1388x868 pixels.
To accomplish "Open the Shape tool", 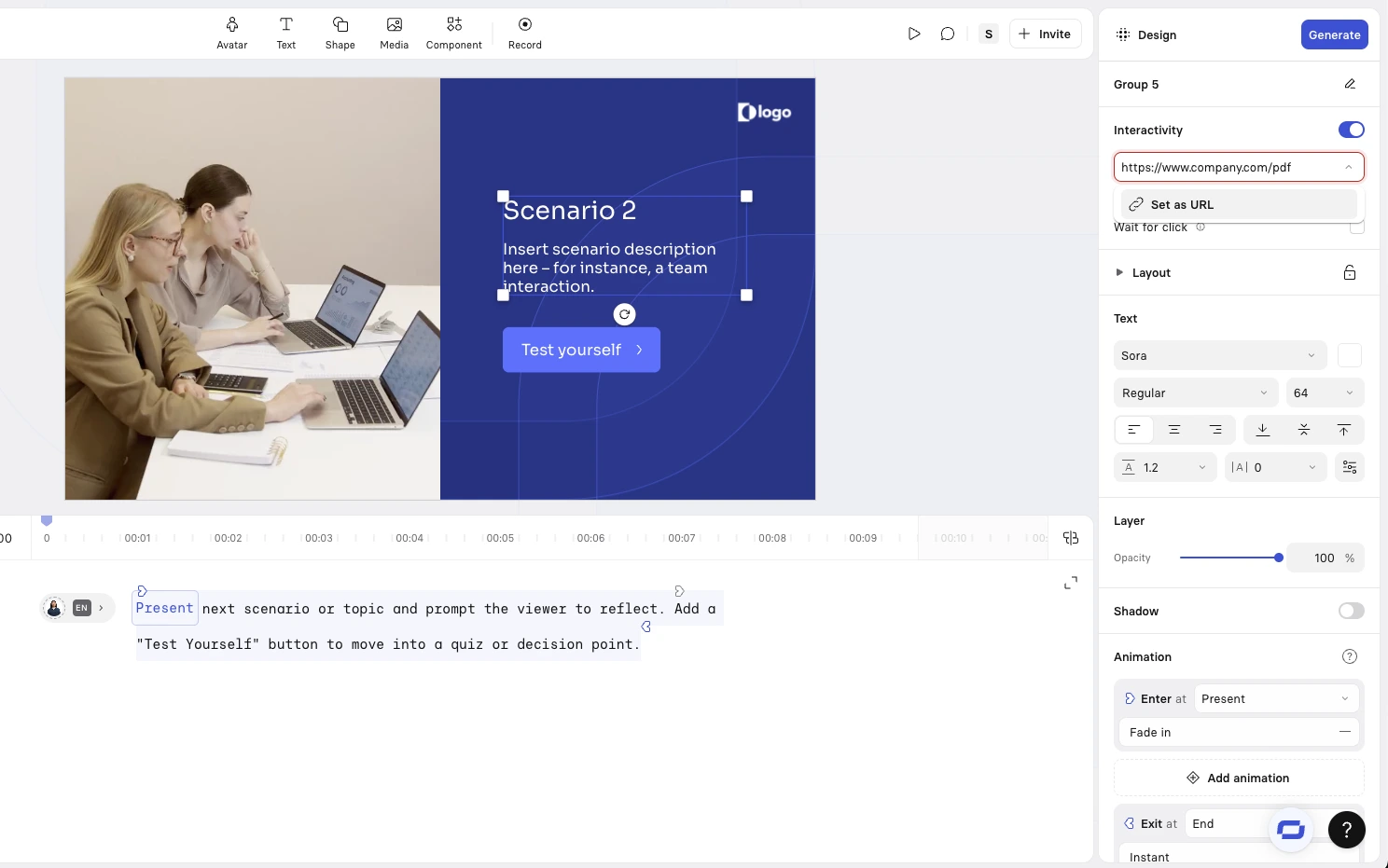I will [x=340, y=34].
